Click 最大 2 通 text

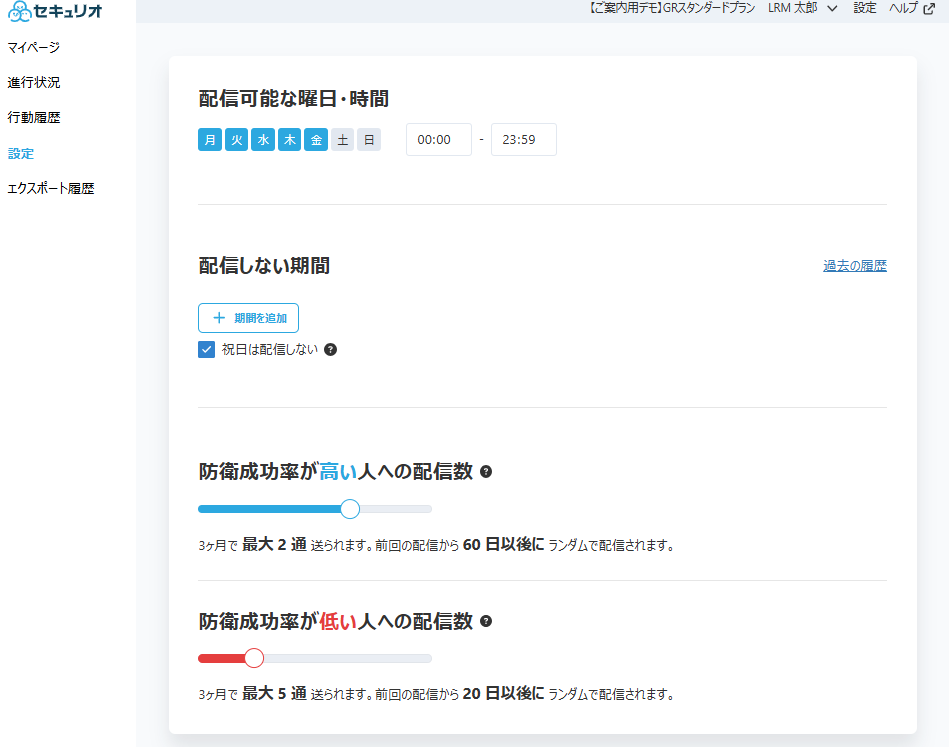tap(274, 545)
